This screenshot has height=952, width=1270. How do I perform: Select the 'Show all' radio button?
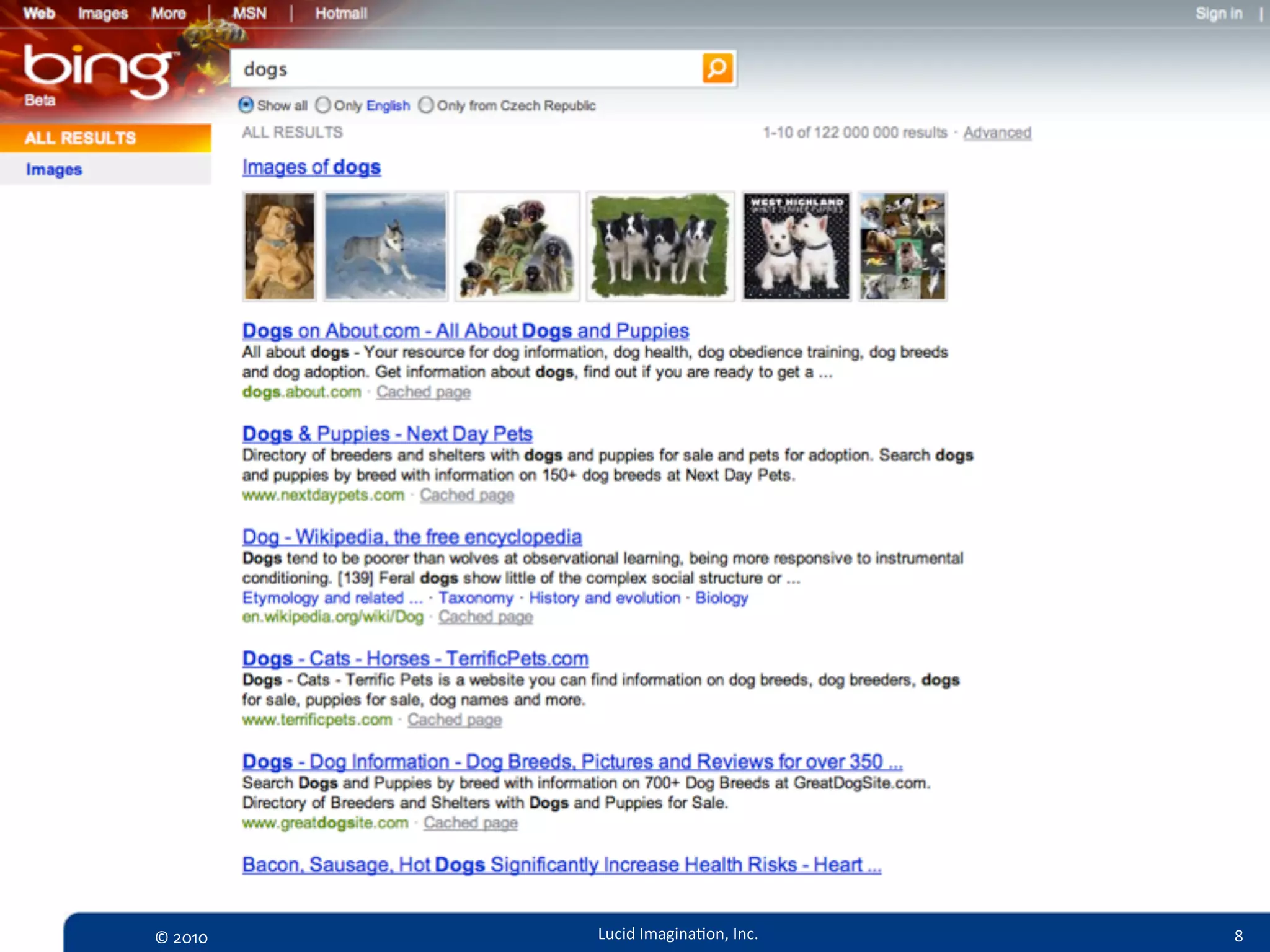tap(246, 105)
